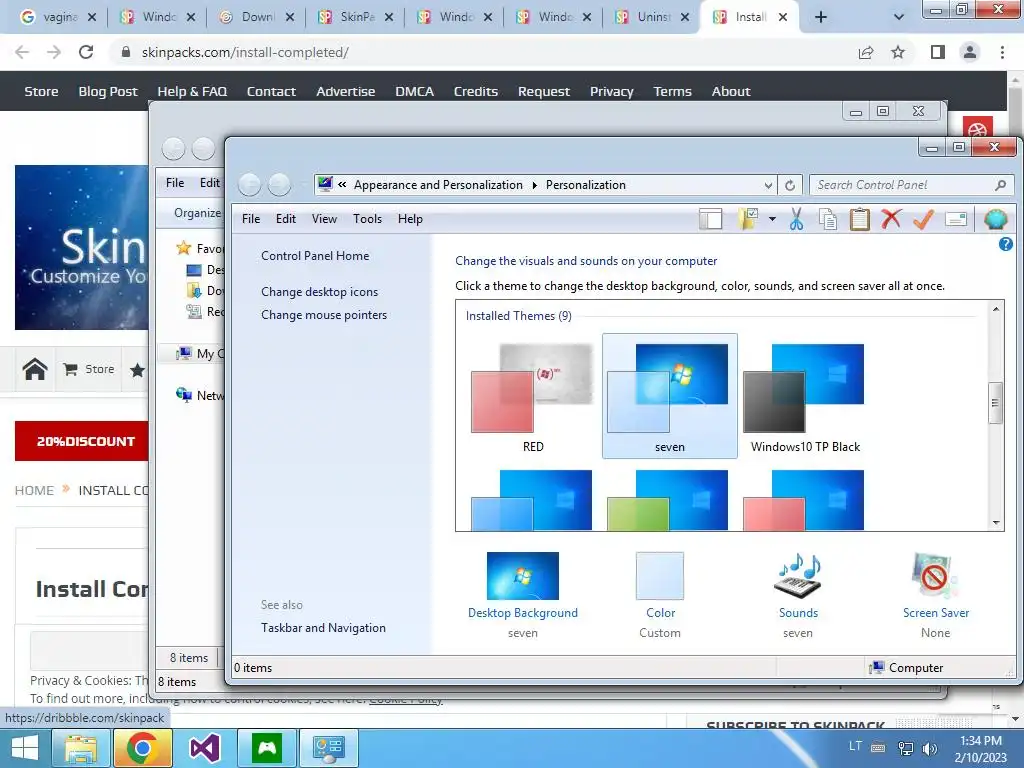The width and height of the screenshot is (1024, 768).
Task: Open the View menu
Action: (x=324, y=219)
